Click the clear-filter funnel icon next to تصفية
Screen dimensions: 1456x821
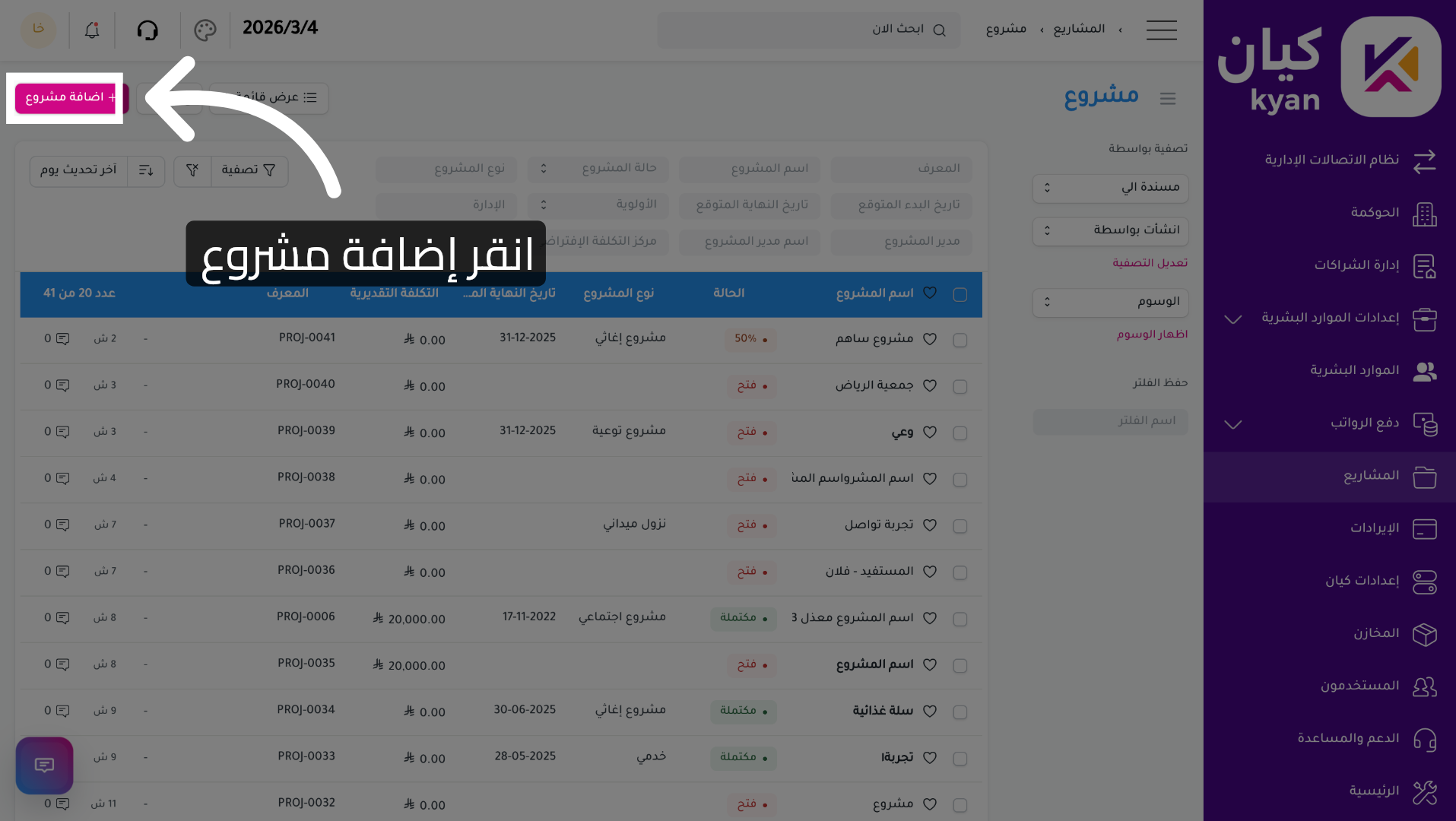[x=192, y=171]
